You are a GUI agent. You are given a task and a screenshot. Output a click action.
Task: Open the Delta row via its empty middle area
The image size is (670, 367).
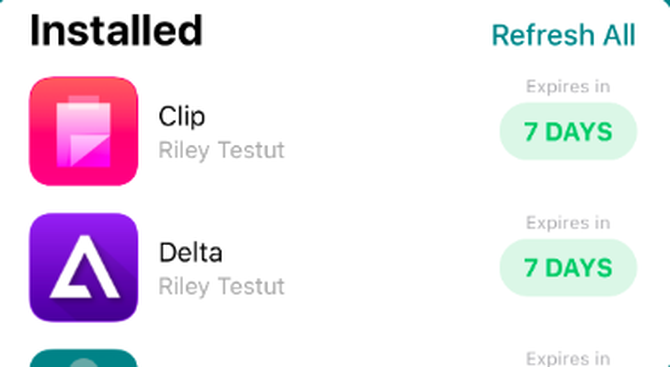pyautogui.click(x=385, y=267)
